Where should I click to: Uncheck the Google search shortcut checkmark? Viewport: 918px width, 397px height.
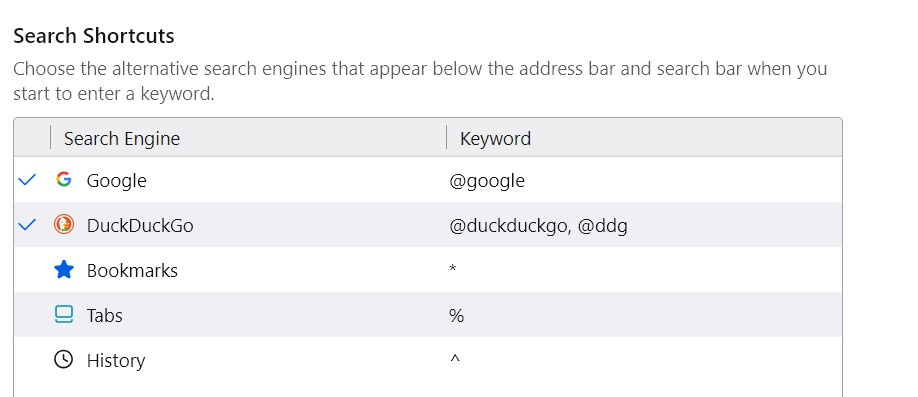pyautogui.click(x=27, y=180)
